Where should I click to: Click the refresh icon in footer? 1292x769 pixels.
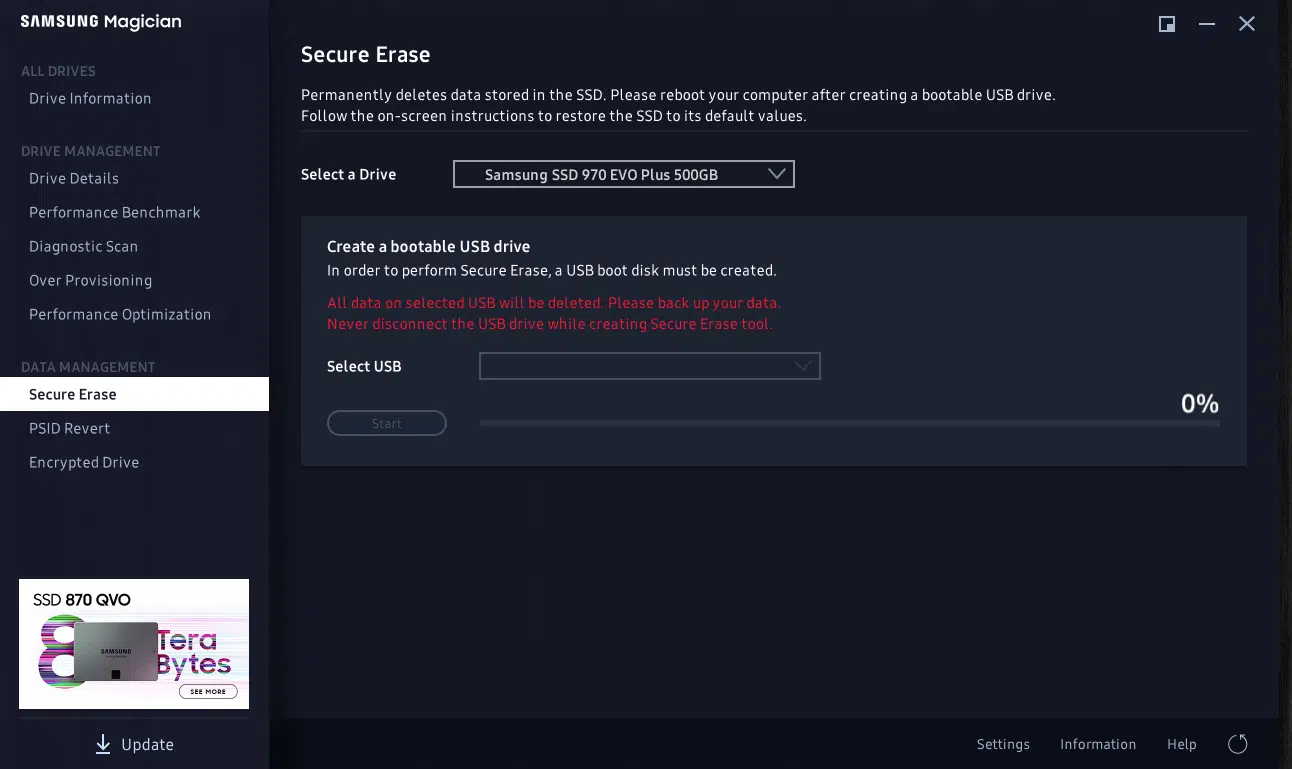(x=1238, y=744)
